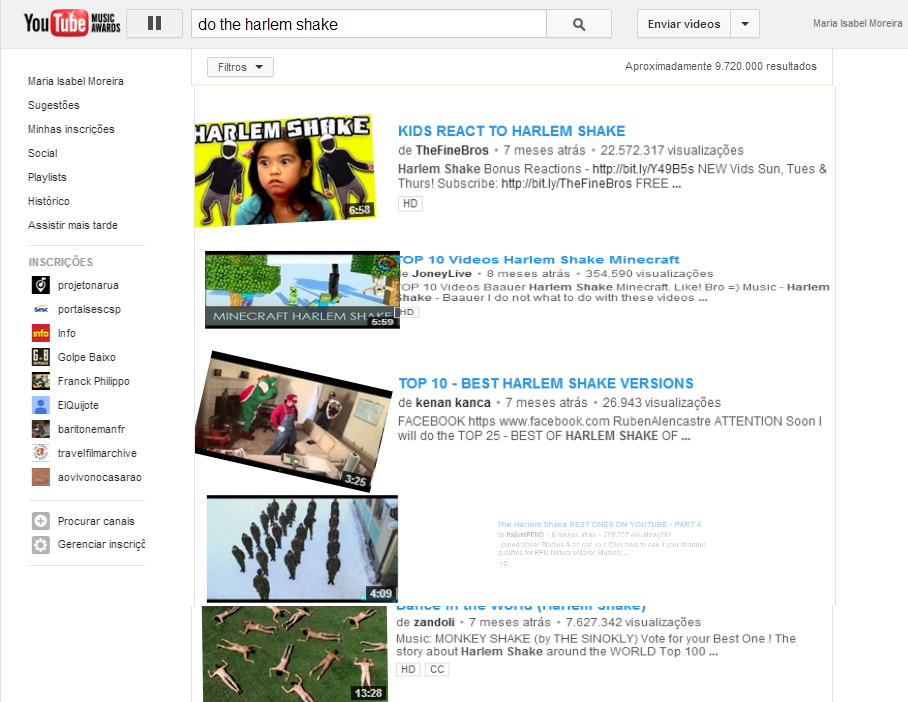Screen dimensions: 908x702
Task: Open the TOP 10 - BEST HARLEM SHAKE VERSIONS title
Action: point(545,383)
